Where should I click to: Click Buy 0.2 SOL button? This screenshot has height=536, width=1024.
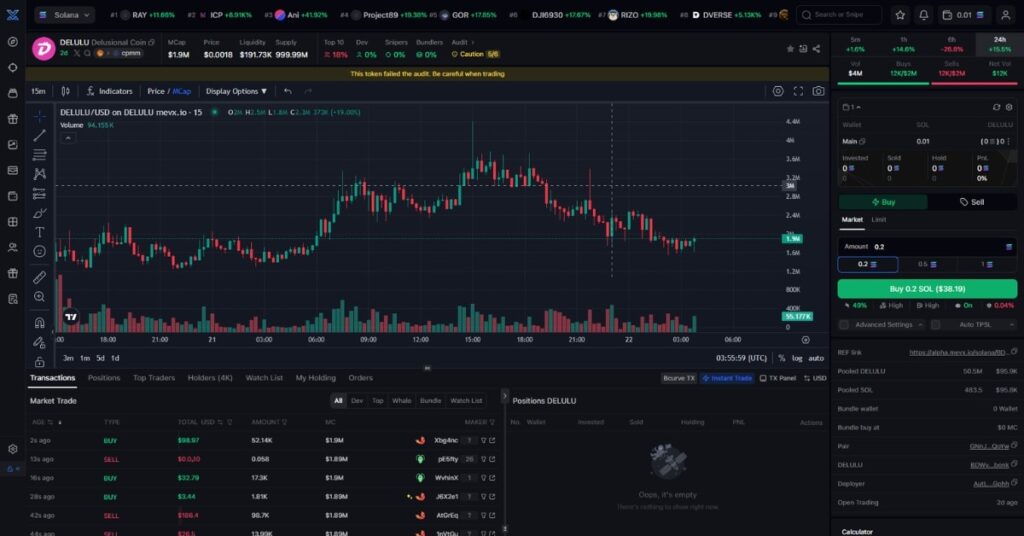tap(927, 289)
